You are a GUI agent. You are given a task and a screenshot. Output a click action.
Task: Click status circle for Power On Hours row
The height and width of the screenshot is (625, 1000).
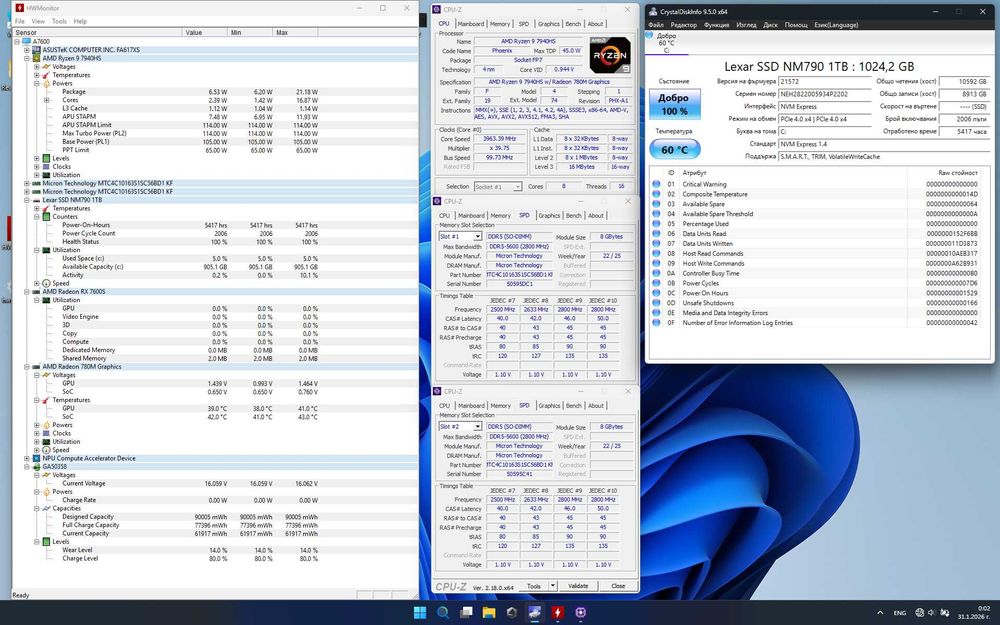pyautogui.click(x=656, y=293)
